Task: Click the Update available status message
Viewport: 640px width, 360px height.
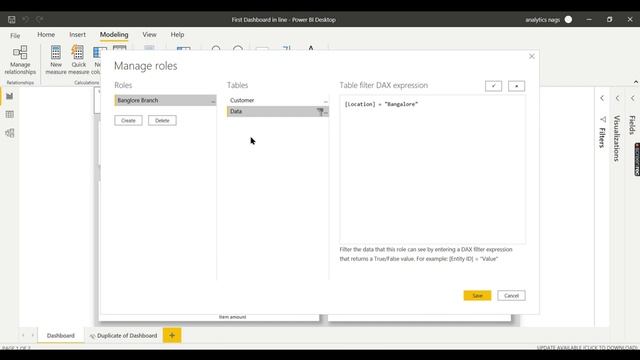Action: click(587, 348)
